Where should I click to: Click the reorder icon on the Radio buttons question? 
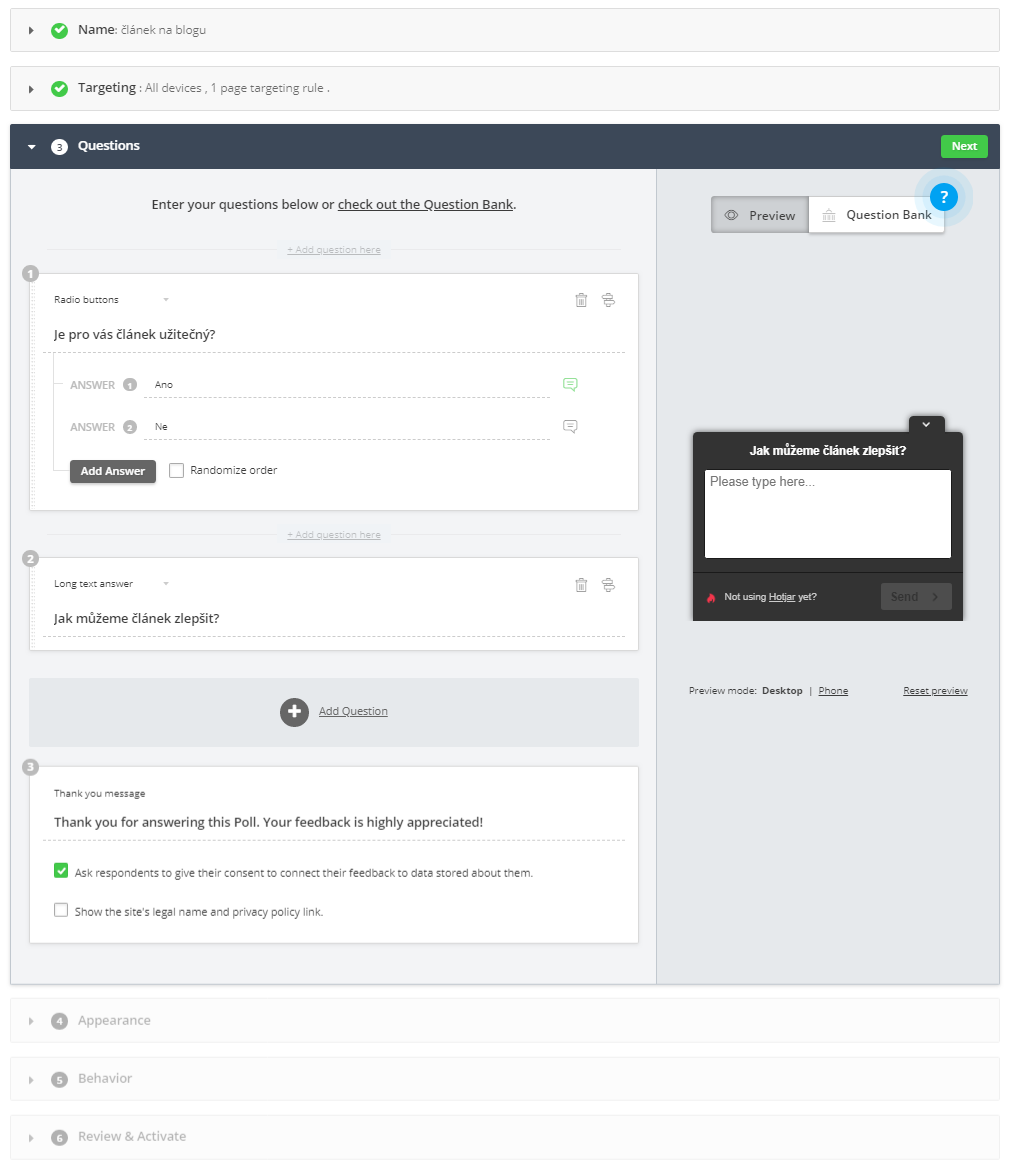point(608,300)
